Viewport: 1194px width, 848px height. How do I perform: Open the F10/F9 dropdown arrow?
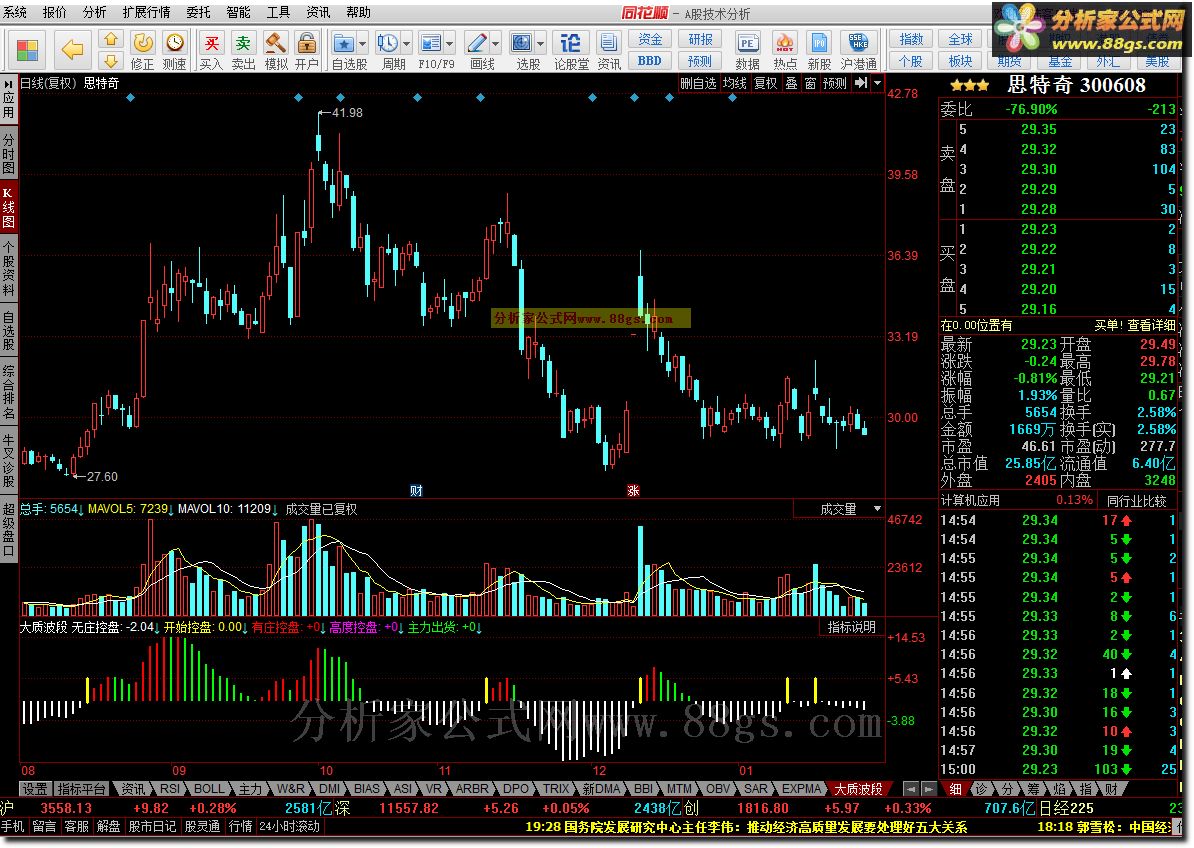coord(449,43)
